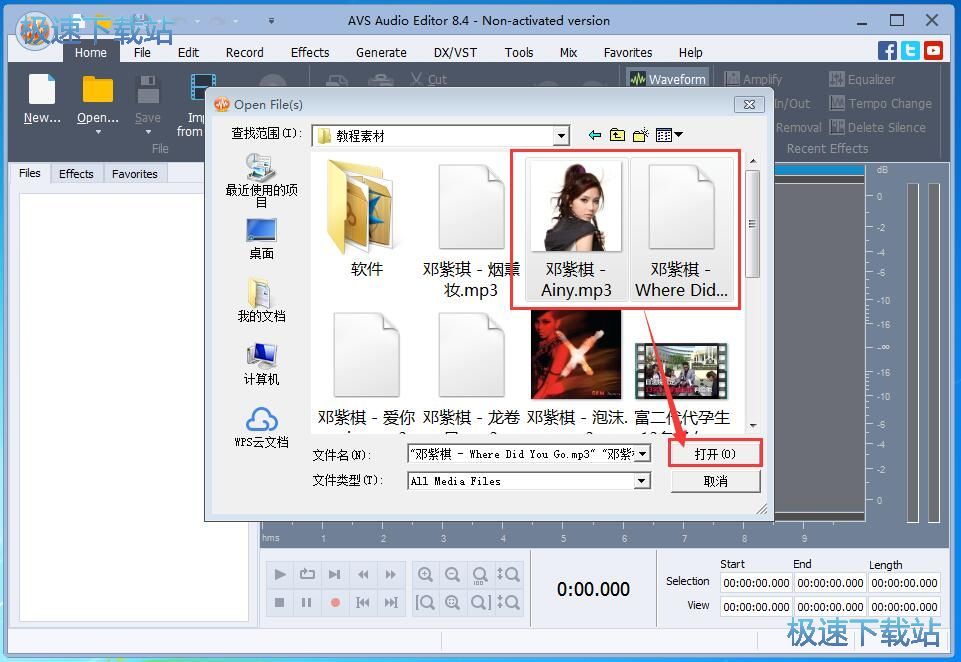Go to My Documents location
Screen dimensions: 961x662
[261, 300]
